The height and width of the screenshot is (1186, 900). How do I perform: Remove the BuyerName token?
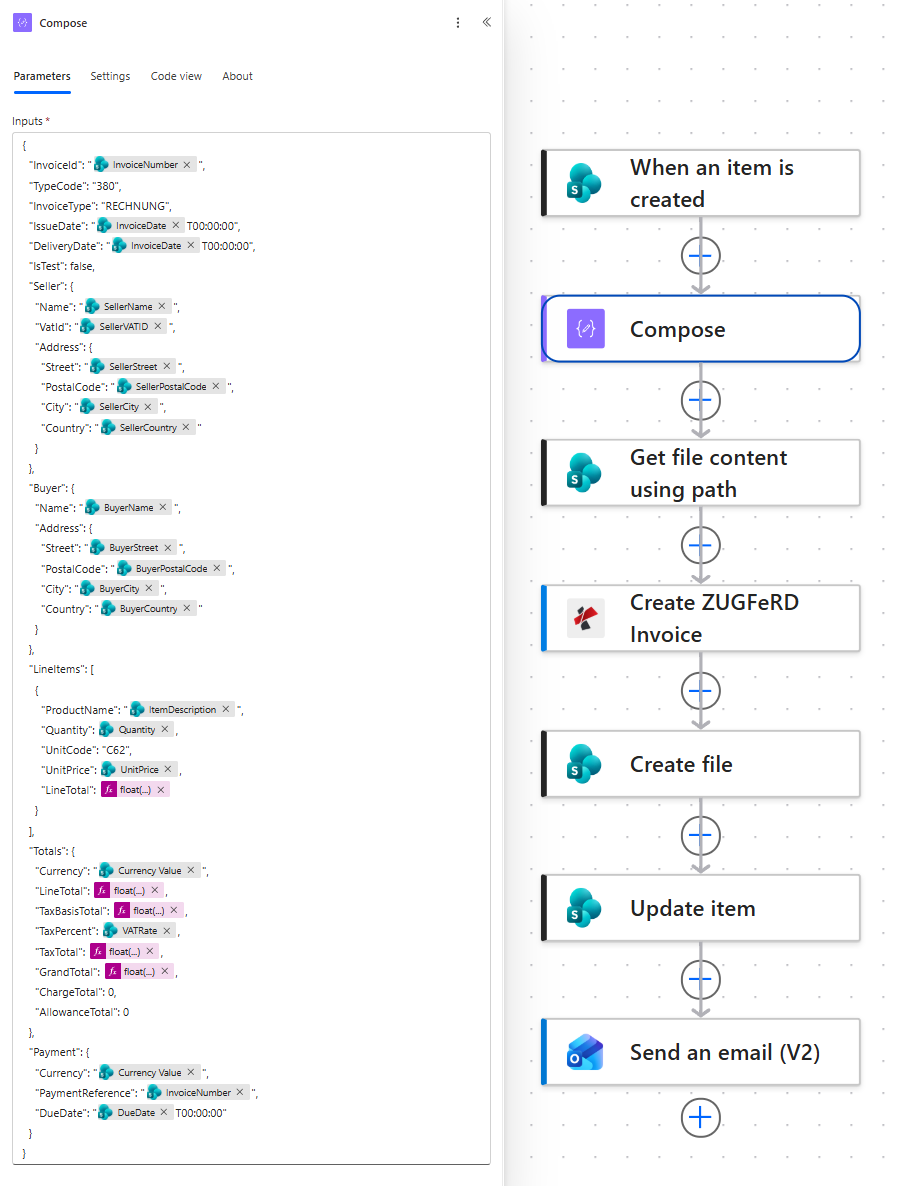point(163,508)
